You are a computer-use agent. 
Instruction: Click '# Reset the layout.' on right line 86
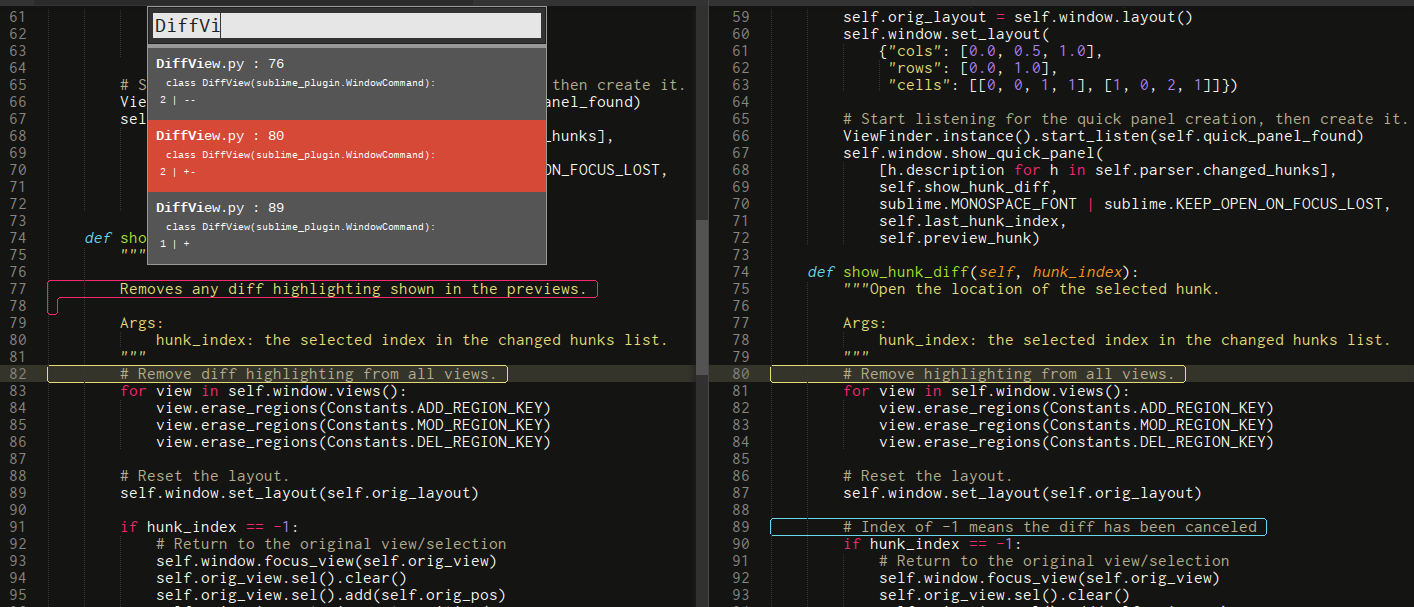pyautogui.click(x=928, y=476)
